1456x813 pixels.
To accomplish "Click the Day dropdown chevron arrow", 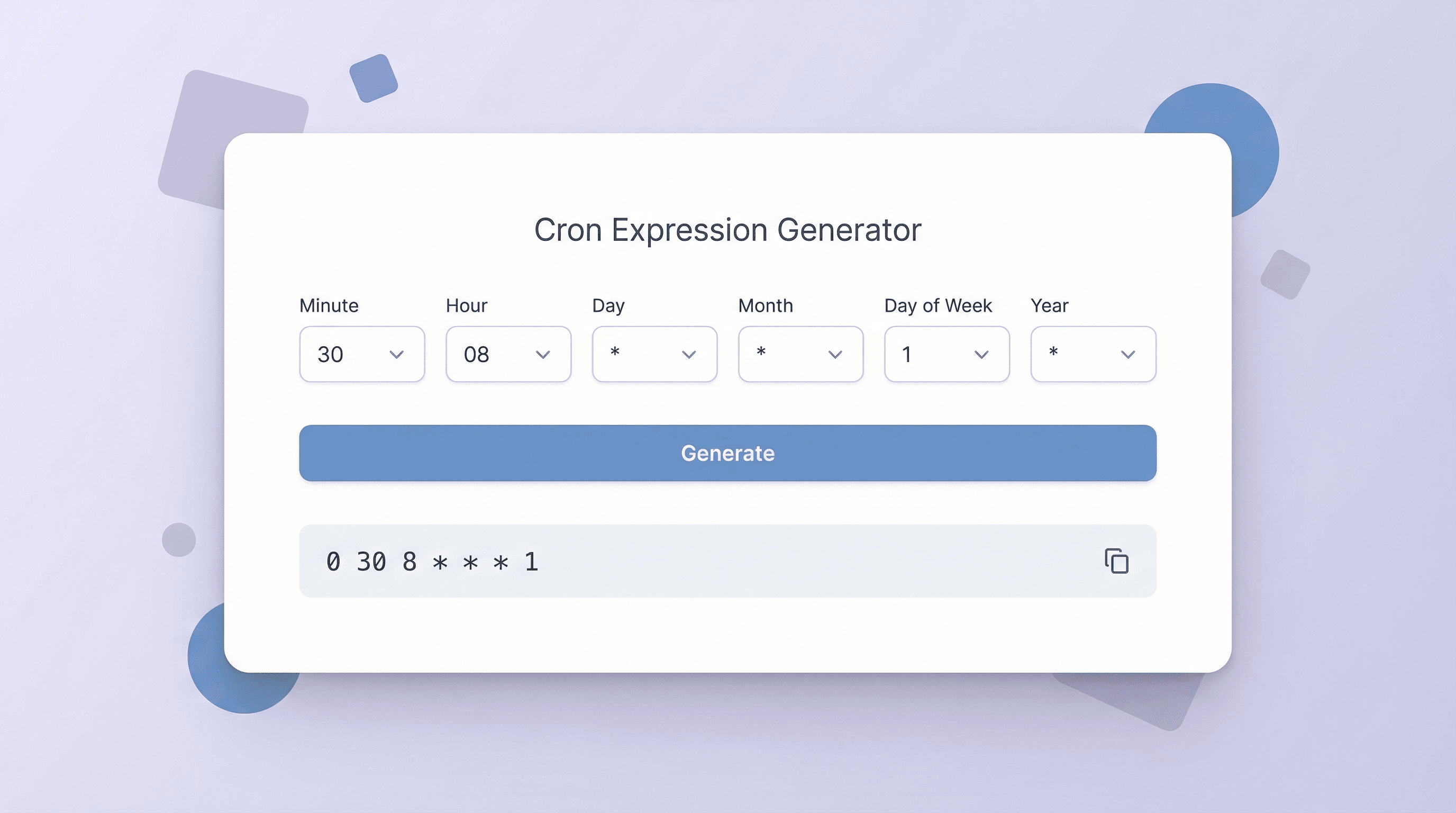I will click(689, 355).
